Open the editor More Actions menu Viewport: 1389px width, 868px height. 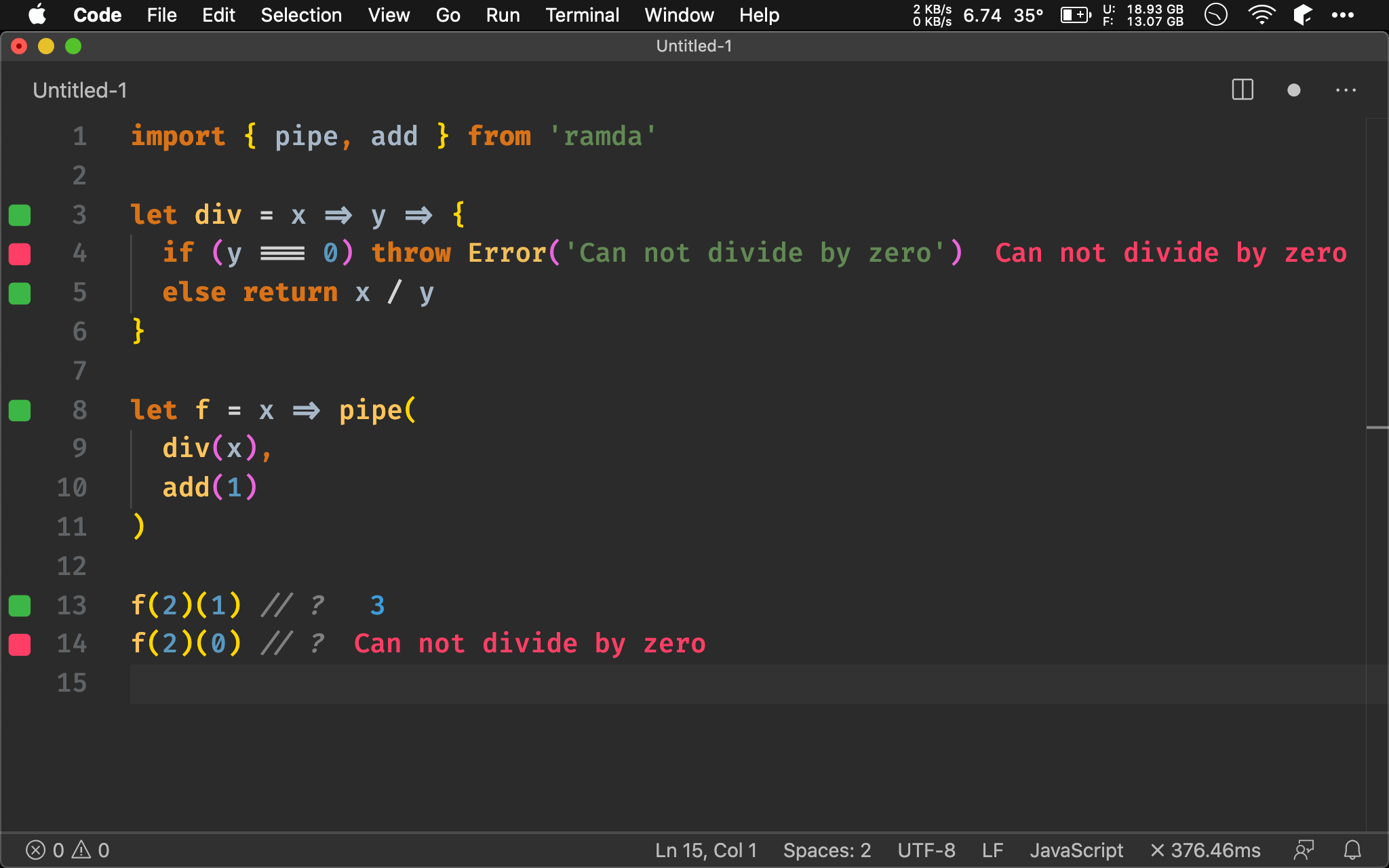coord(1346,90)
